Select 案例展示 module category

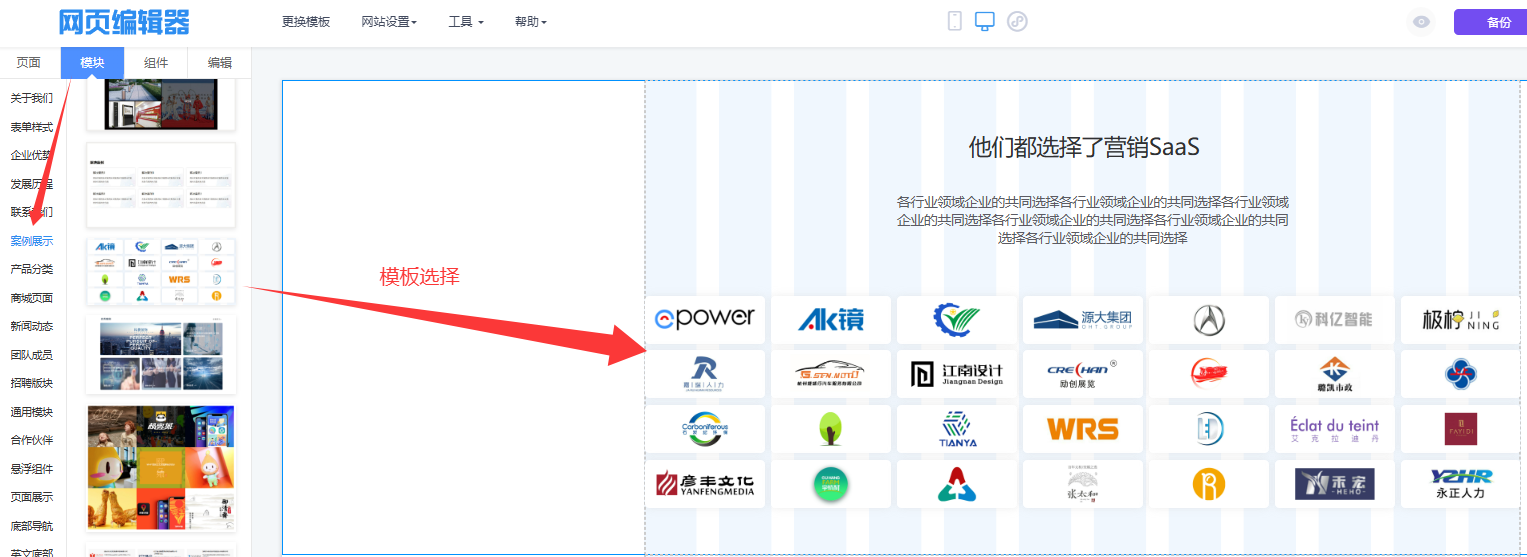(31, 241)
